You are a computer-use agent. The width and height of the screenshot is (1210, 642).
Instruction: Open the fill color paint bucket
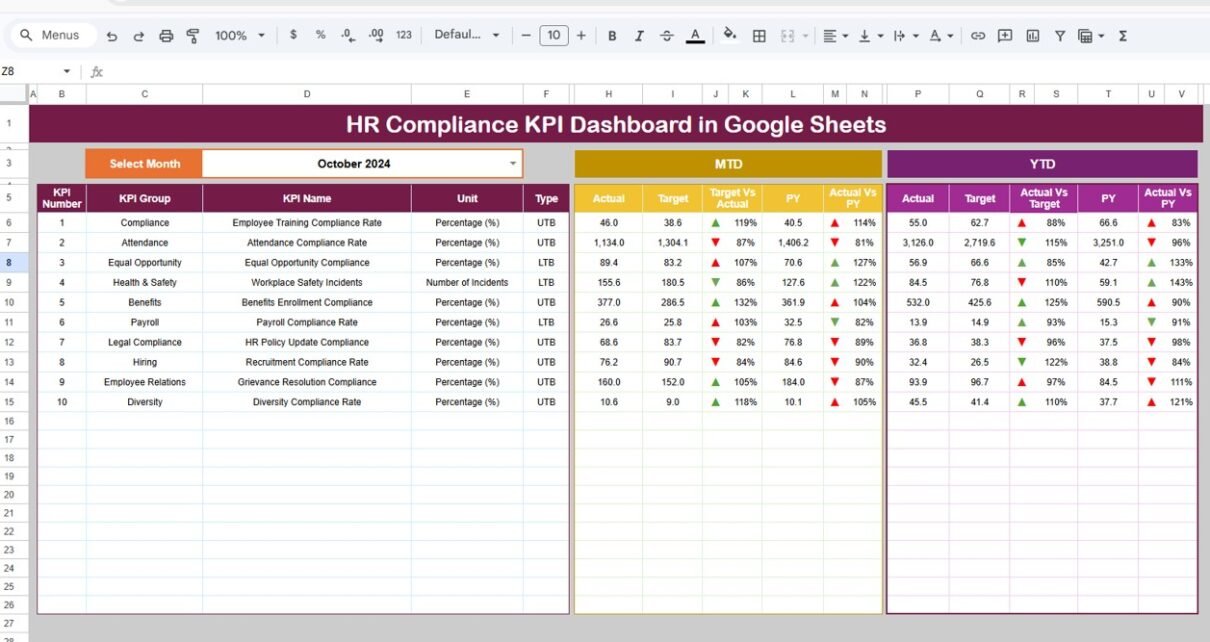[730, 35]
